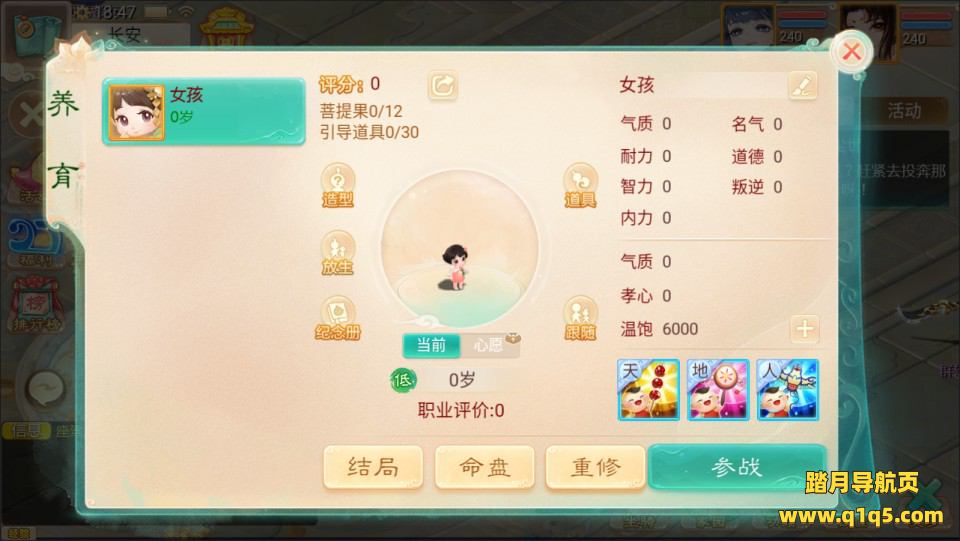Image resolution: width=960 pixels, height=541 pixels.
Task: Tap the 放生 release icon
Action: click(337, 253)
